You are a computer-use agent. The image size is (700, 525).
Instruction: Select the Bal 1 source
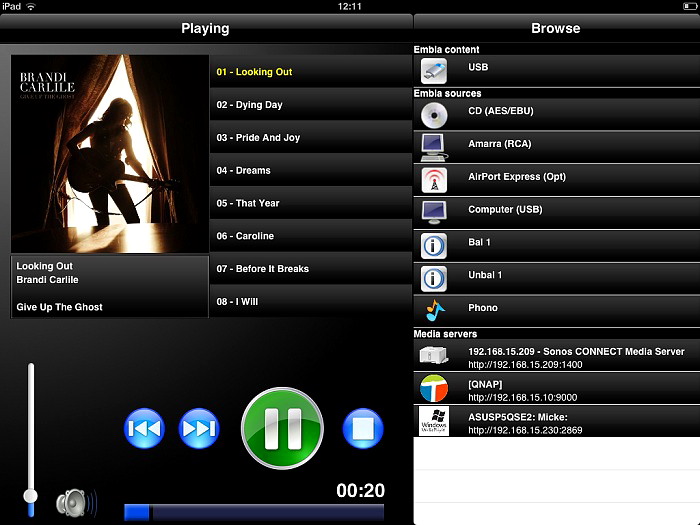tap(557, 246)
